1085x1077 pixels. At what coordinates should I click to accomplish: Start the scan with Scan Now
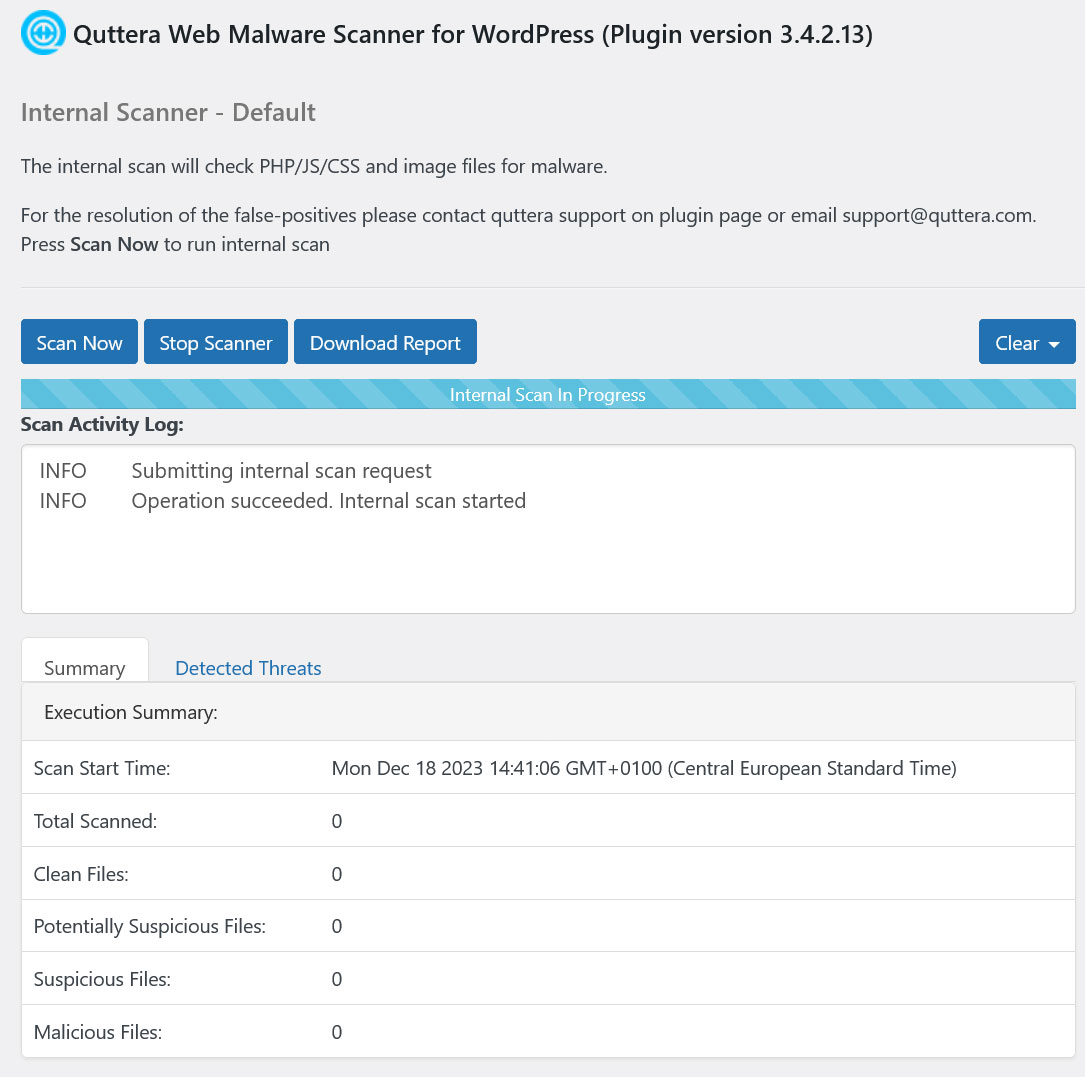(79, 342)
